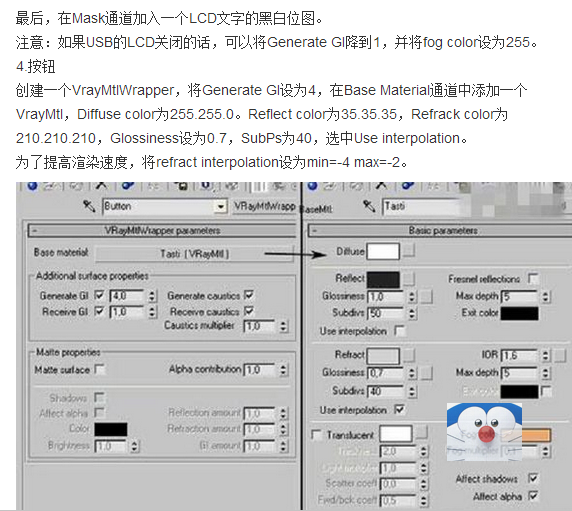Uncheck Use interpolation under Refract

click(x=400, y=409)
